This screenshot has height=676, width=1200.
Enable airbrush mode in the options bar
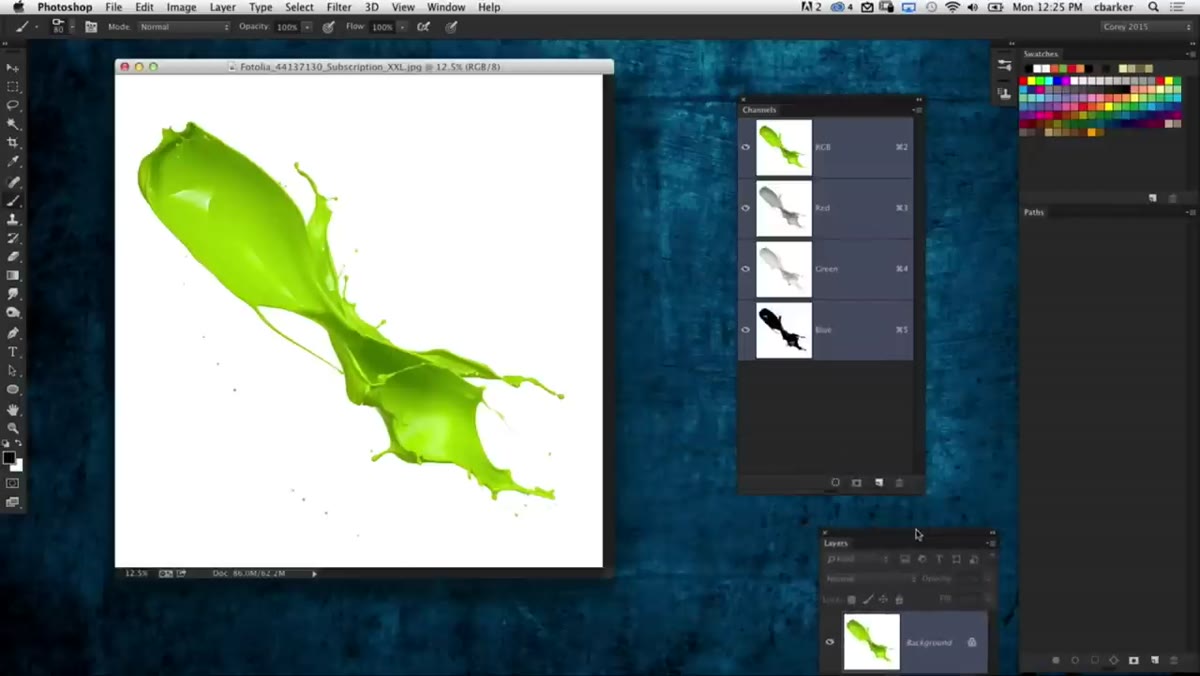pyautogui.click(x=423, y=27)
